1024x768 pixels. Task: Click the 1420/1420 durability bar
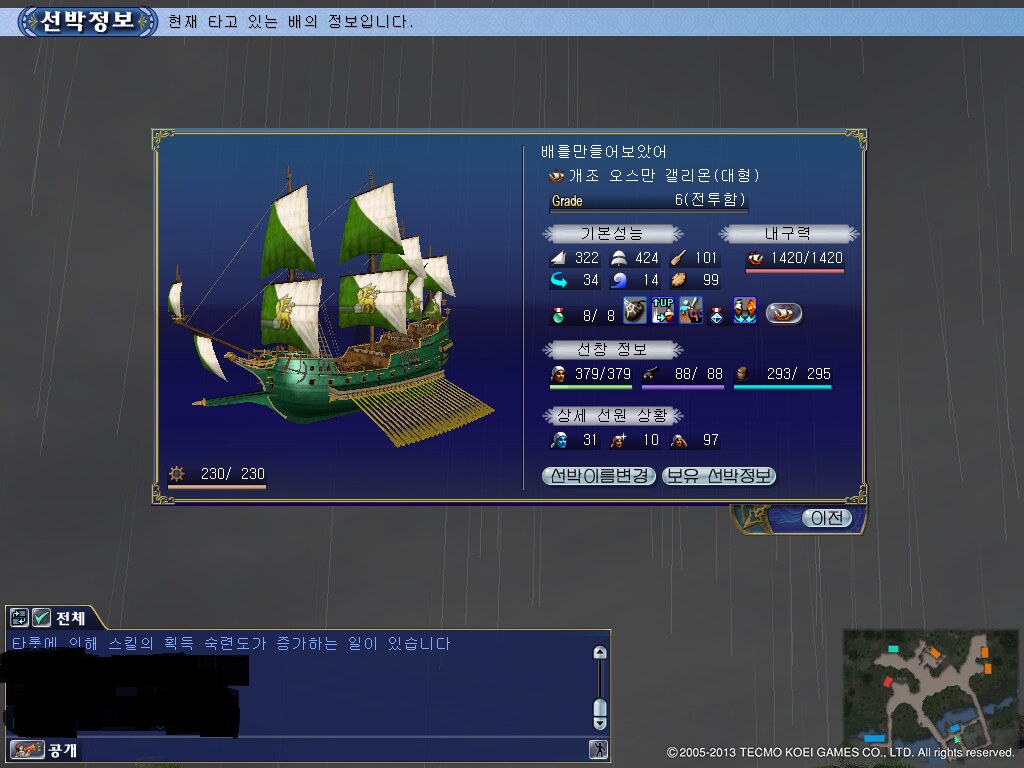[795, 270]
